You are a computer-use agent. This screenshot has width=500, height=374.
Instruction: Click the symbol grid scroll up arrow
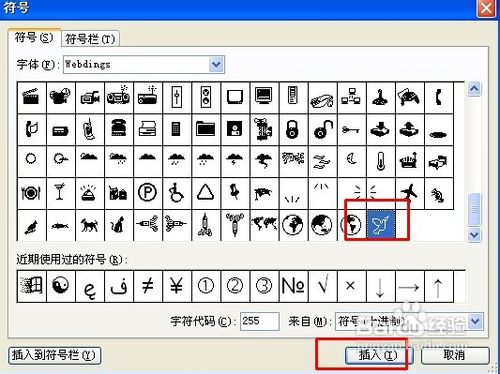tap(474, 89)
